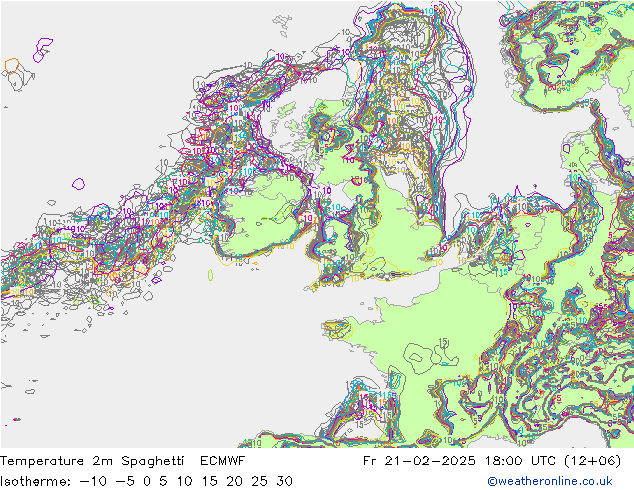Screen dimensions: 634x490
Task: Click the '15' isotherm label over central France
Action: pyautogui.click(x=444, y=342)
